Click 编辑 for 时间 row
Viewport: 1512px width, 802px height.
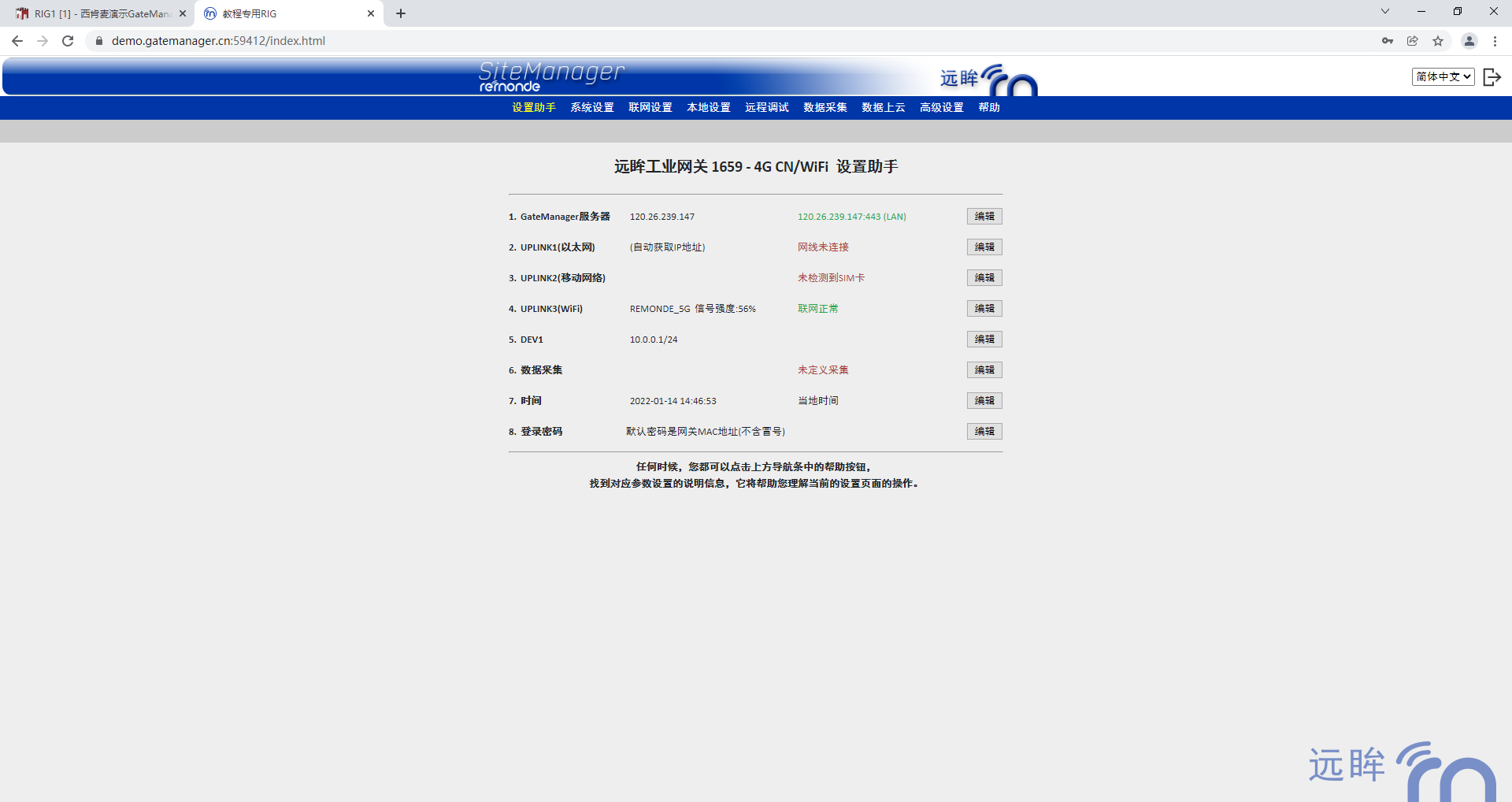click(x=984, y=401)
